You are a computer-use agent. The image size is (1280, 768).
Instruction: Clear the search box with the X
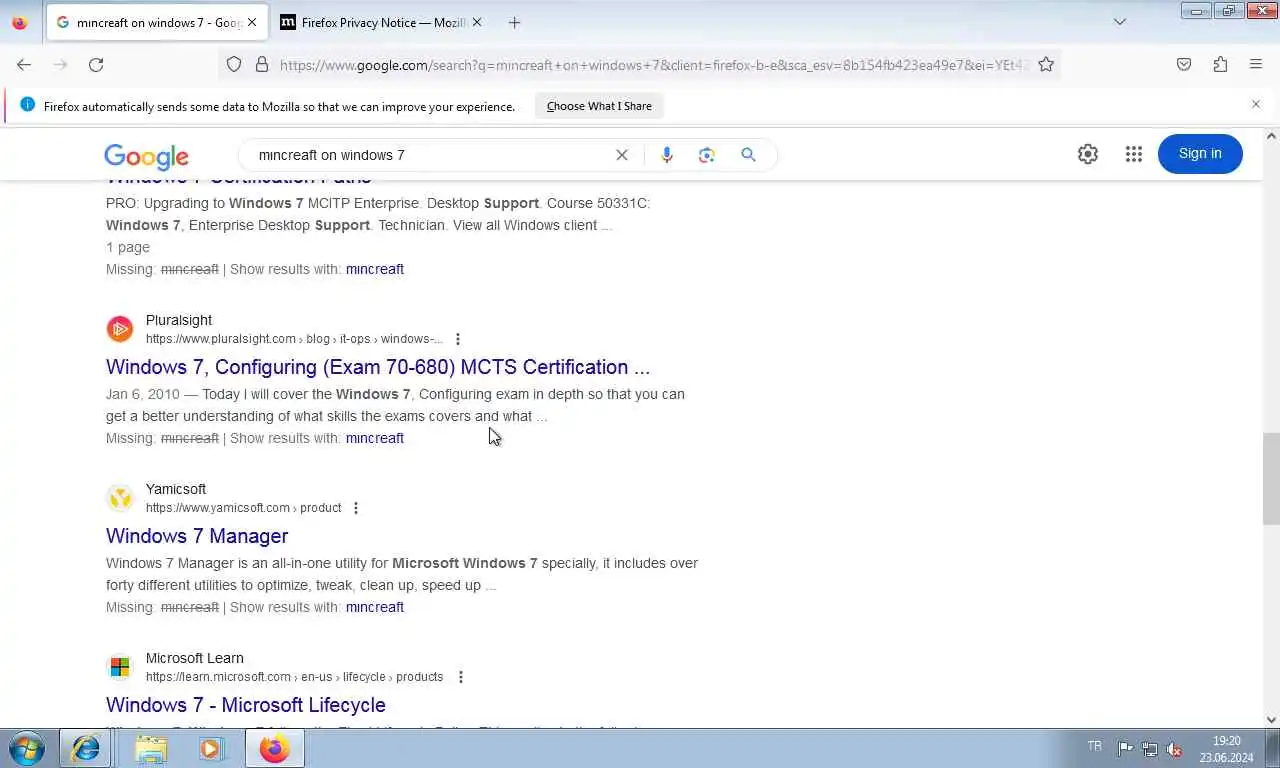622,155
